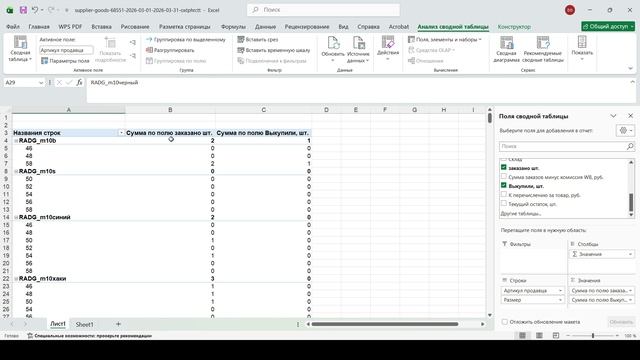This screenshot has width=640, height=360.
Task: Enable Отложить обновление макета checkbox
Action: [x=504, y=322]
